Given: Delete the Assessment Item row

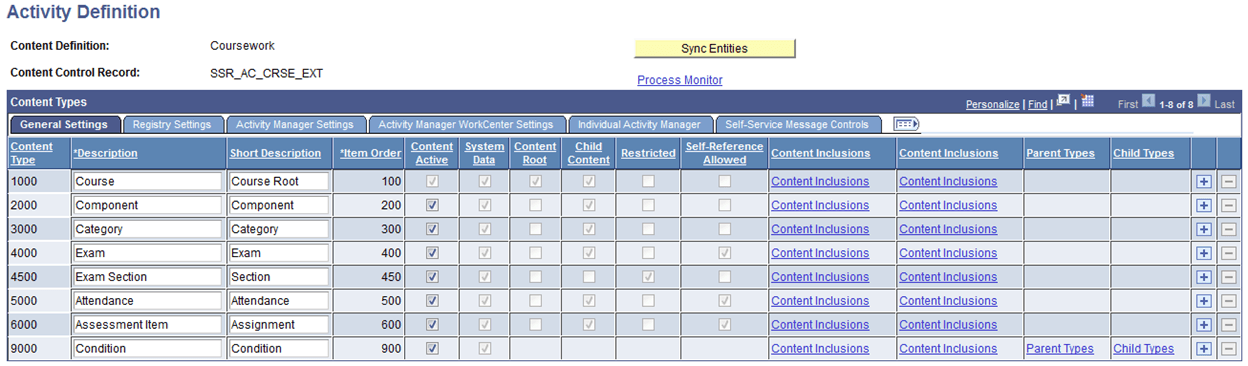Looking at the screenshot, I should 1228,325.
